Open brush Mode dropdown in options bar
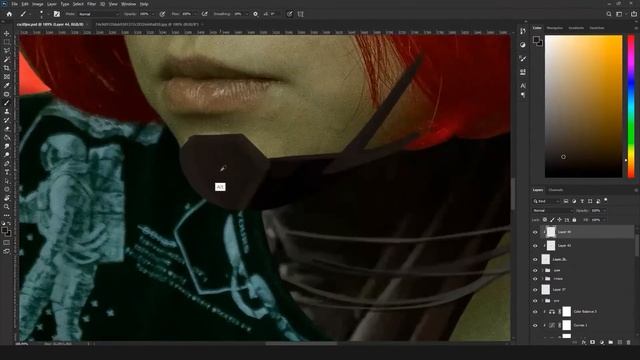640x360 pixels. [98, 14]
